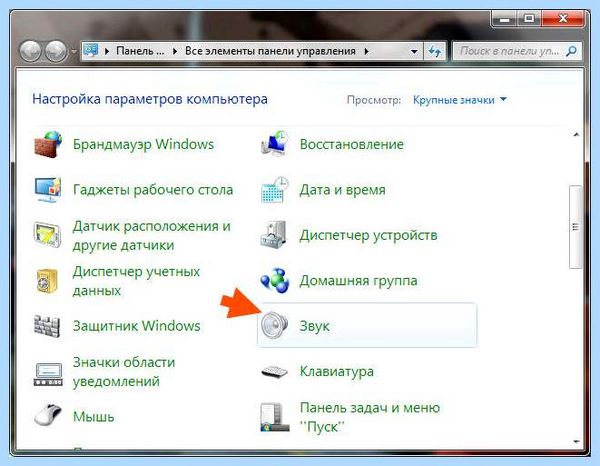Open Дата и время link
Image resolution: width=600 pixels, height=466 pixels.
click(x=342, y=190)
